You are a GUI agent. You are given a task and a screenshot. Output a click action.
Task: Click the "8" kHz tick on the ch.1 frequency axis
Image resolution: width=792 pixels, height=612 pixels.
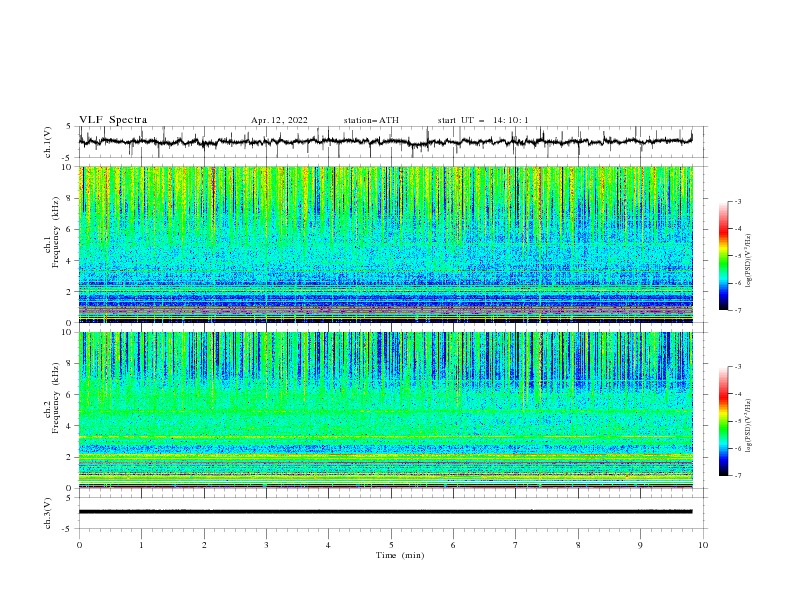(x=70, y=198)
